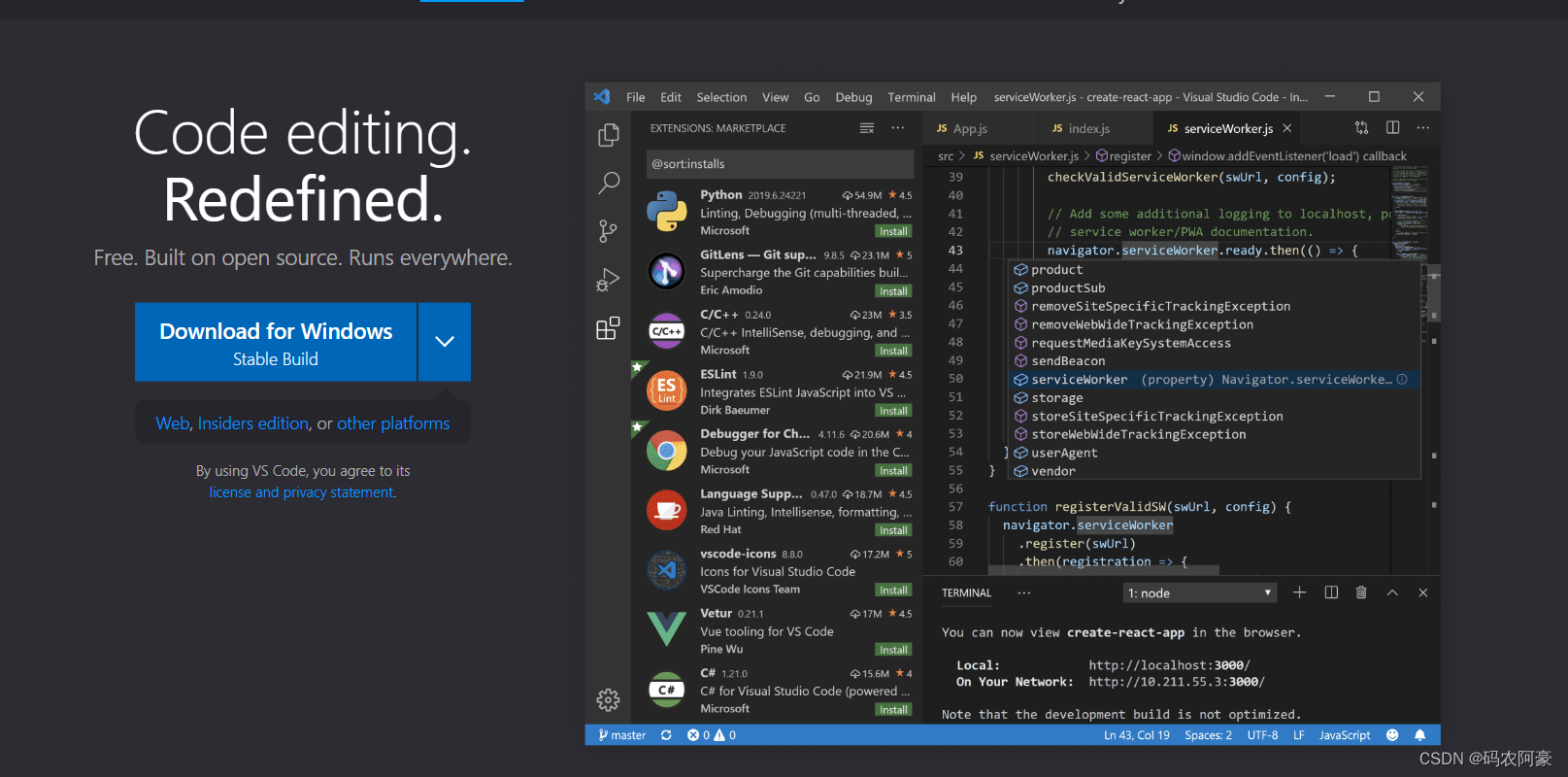Click the Ln 43, Col 19 status item
1568x777 pixels.
click(x=1137, y=735)
